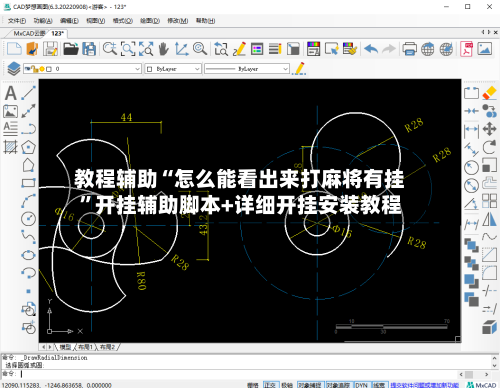500x388 pixels.
Task: Select the circle drawing tool
Action: 28,219
